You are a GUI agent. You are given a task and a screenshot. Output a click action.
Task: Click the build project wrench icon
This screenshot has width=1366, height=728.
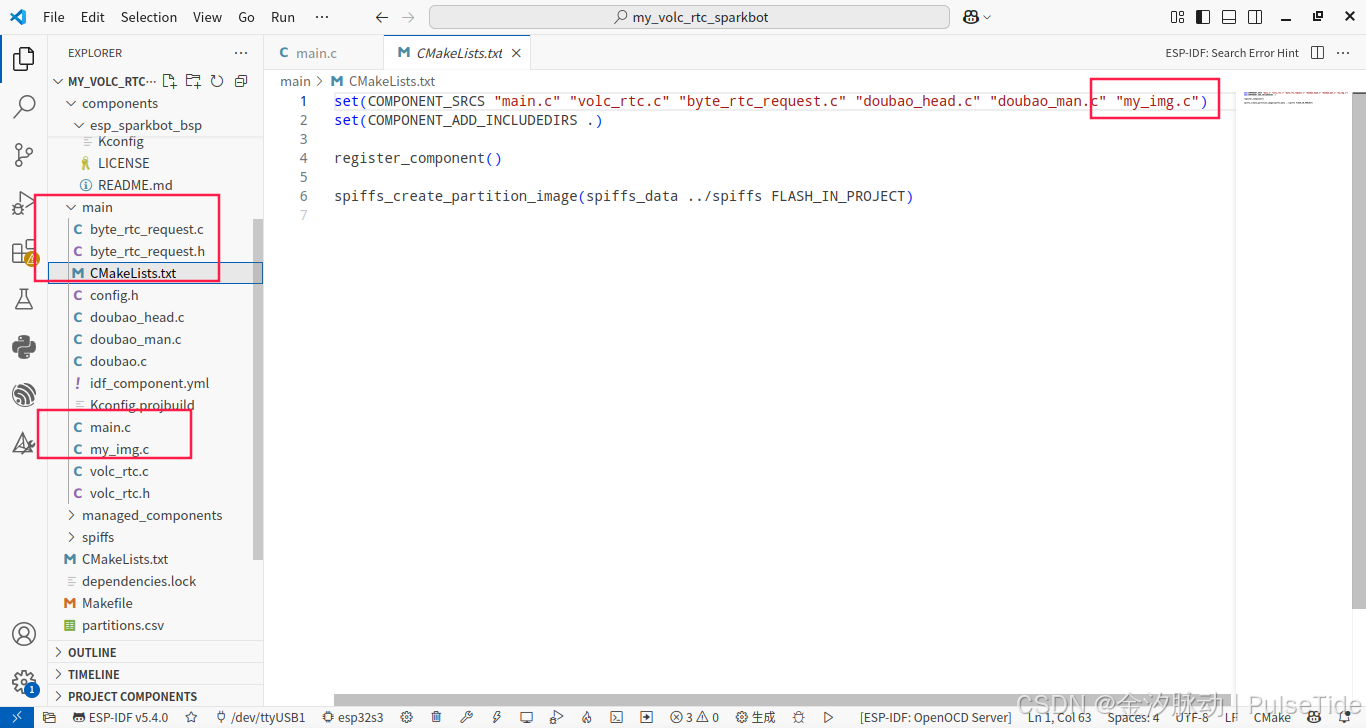point(466,717)
